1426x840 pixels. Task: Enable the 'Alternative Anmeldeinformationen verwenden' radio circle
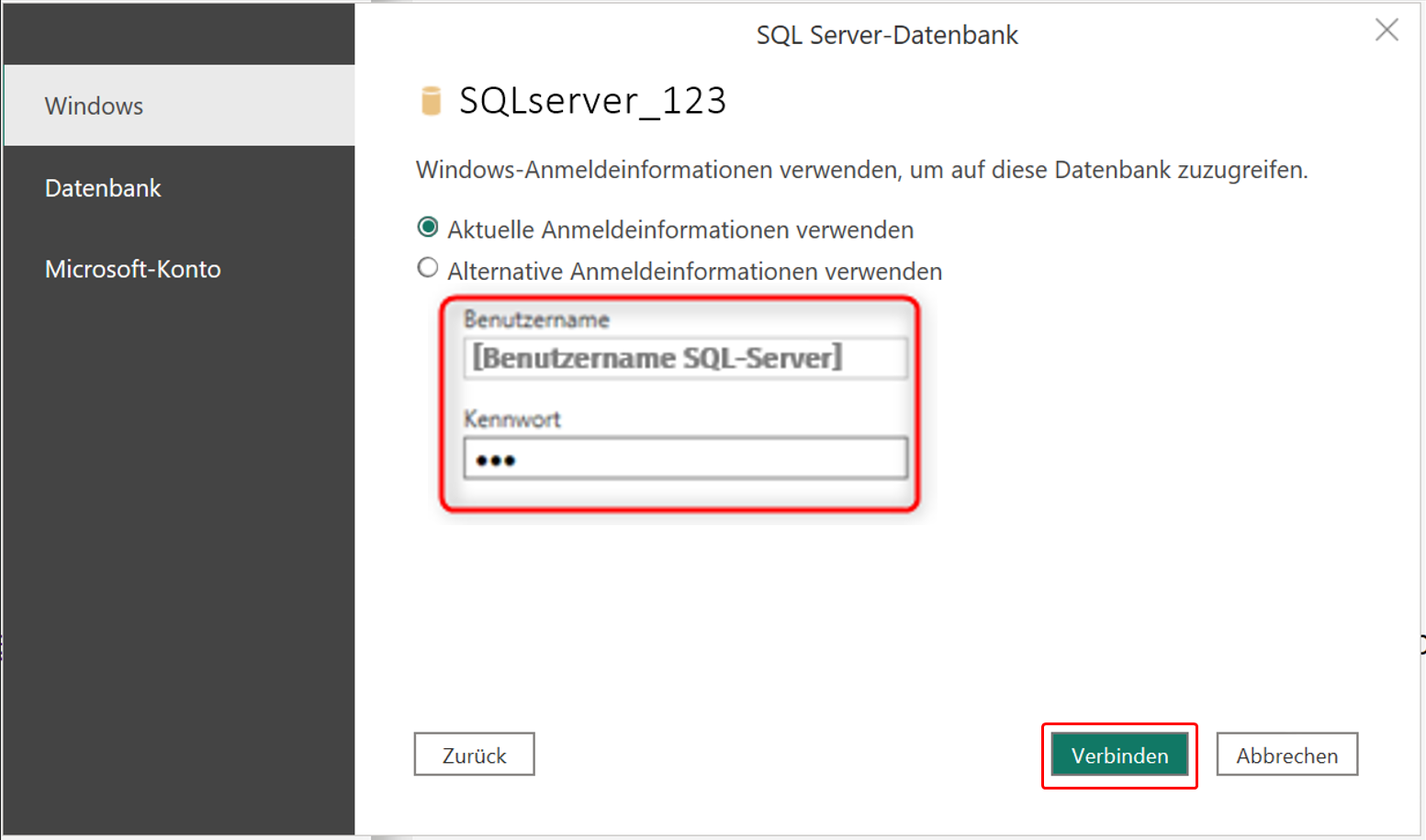pyautogui.click(x=428, y=268)
